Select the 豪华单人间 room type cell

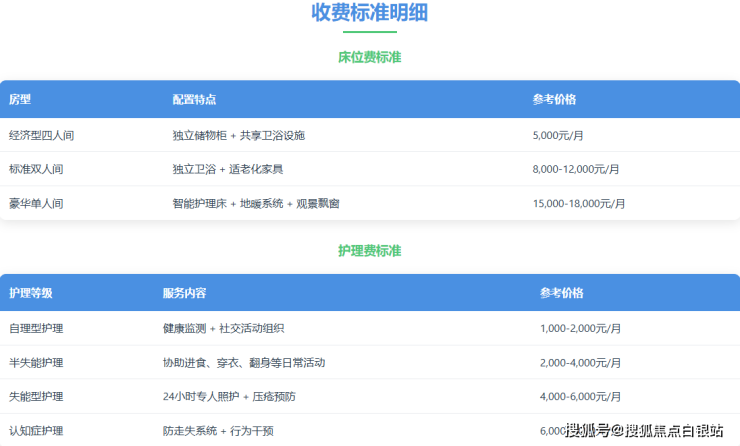(36, 203)
